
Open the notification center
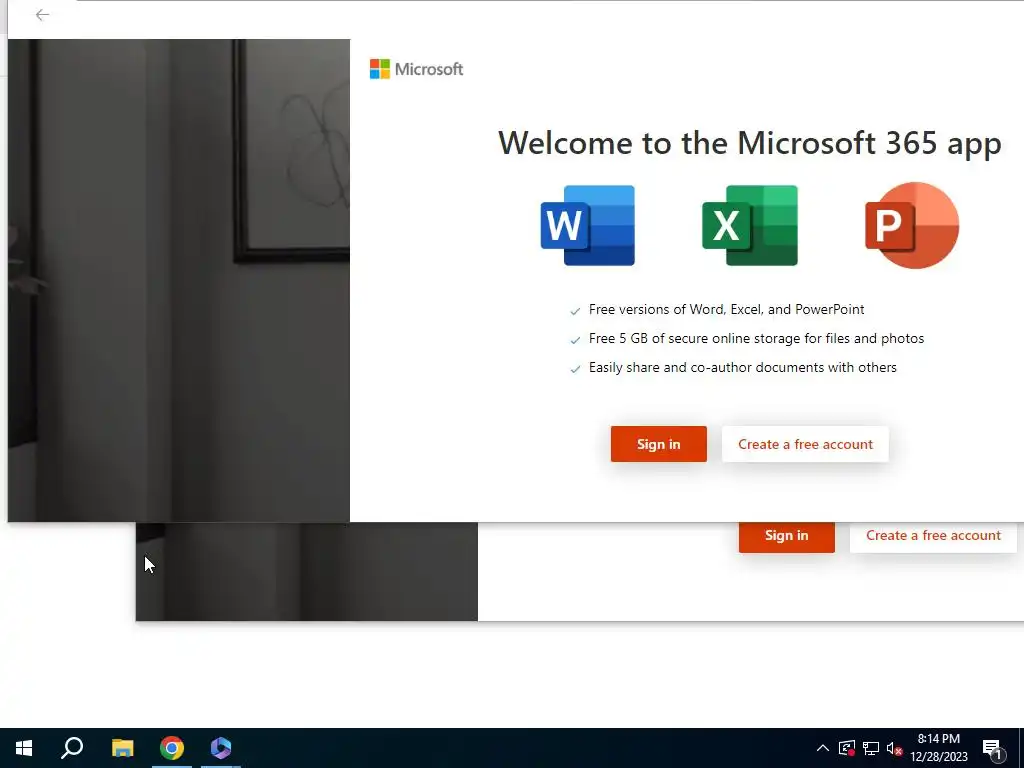pyautogui.click(x=992, y=749)
